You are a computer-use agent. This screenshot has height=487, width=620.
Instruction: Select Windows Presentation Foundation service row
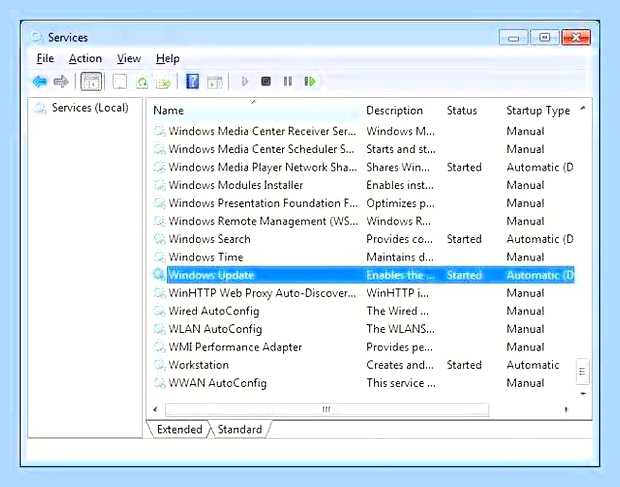point(363,203)
